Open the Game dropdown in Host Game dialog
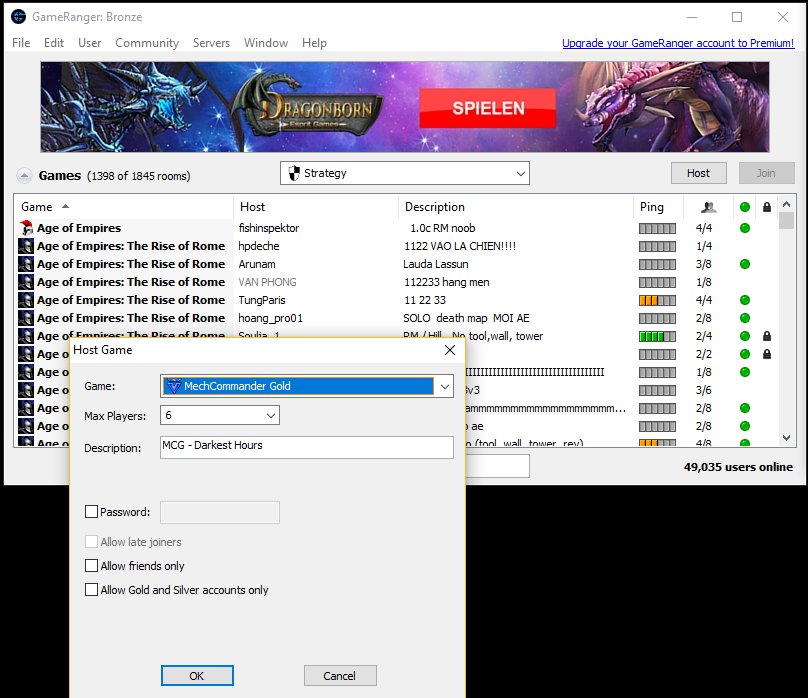Image resolution: width=808 pixels, height=698 pixels. point(445,386)
